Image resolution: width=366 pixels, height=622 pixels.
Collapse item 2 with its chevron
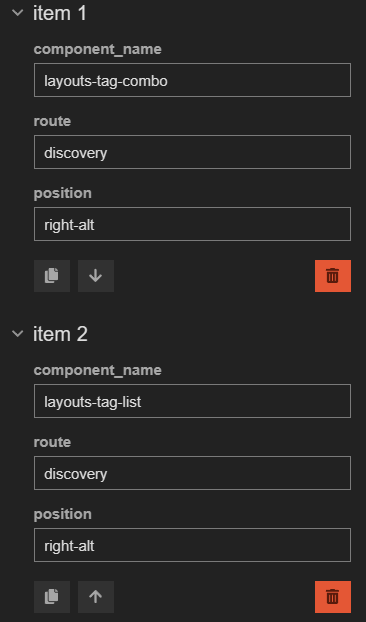coord(18,334)
